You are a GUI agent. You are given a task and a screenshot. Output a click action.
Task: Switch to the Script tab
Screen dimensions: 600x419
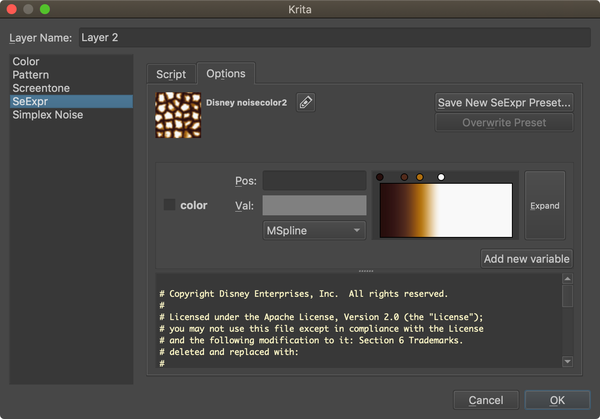pyautogui.click(x=171, y=74)
